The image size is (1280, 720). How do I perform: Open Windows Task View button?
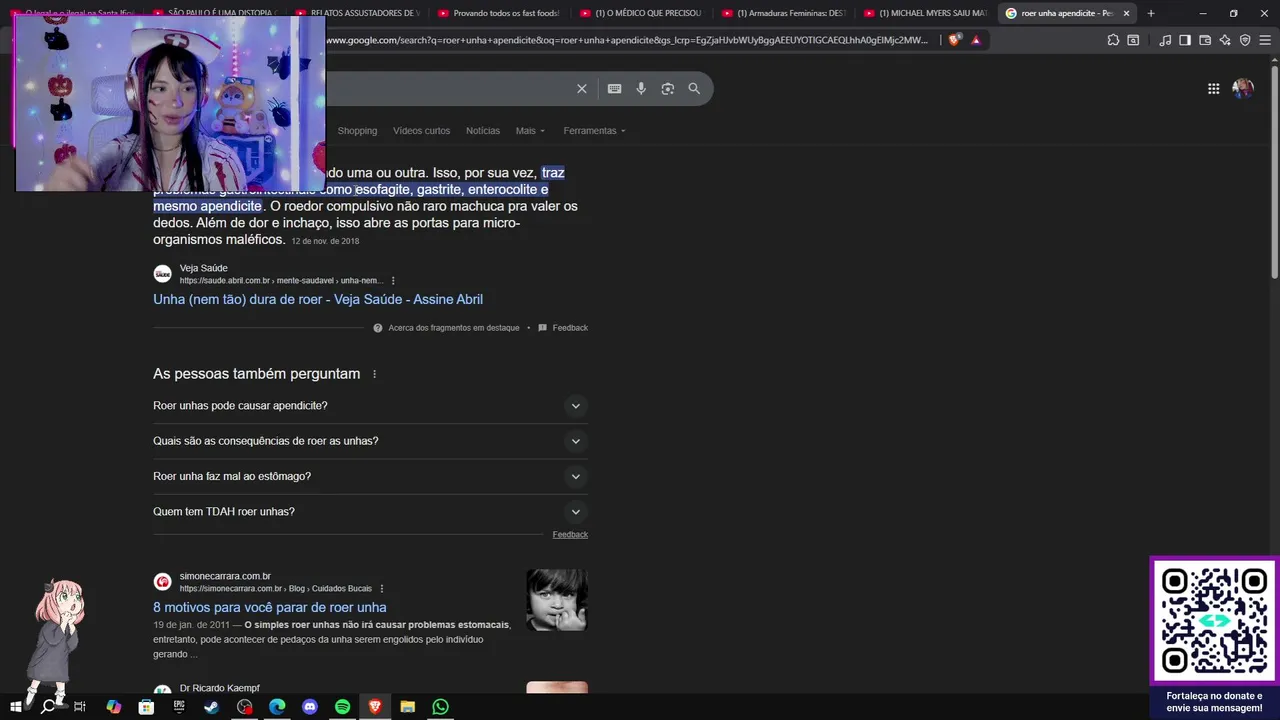pos(80,707)
